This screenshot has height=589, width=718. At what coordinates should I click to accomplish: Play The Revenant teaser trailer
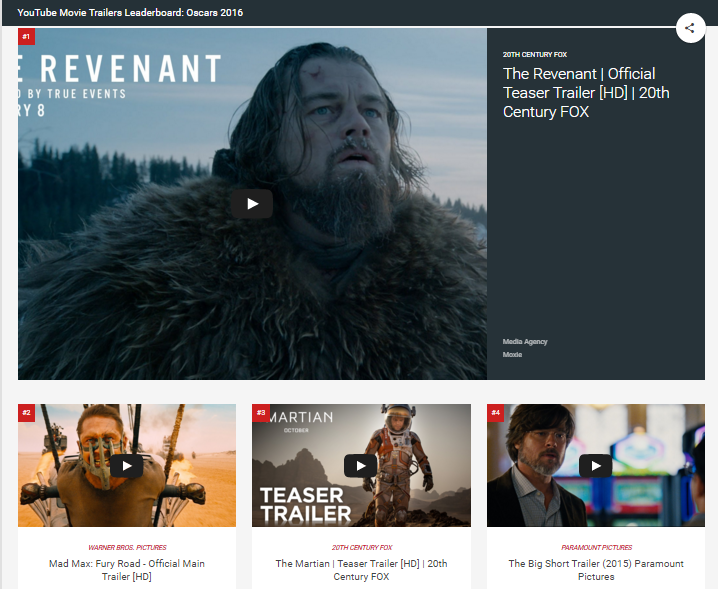[x=251, y=204]
